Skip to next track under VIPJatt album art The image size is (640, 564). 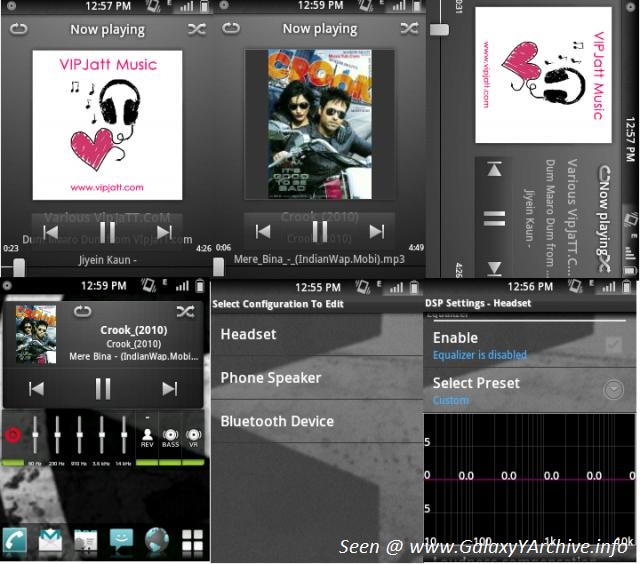(x=164, y=232)
